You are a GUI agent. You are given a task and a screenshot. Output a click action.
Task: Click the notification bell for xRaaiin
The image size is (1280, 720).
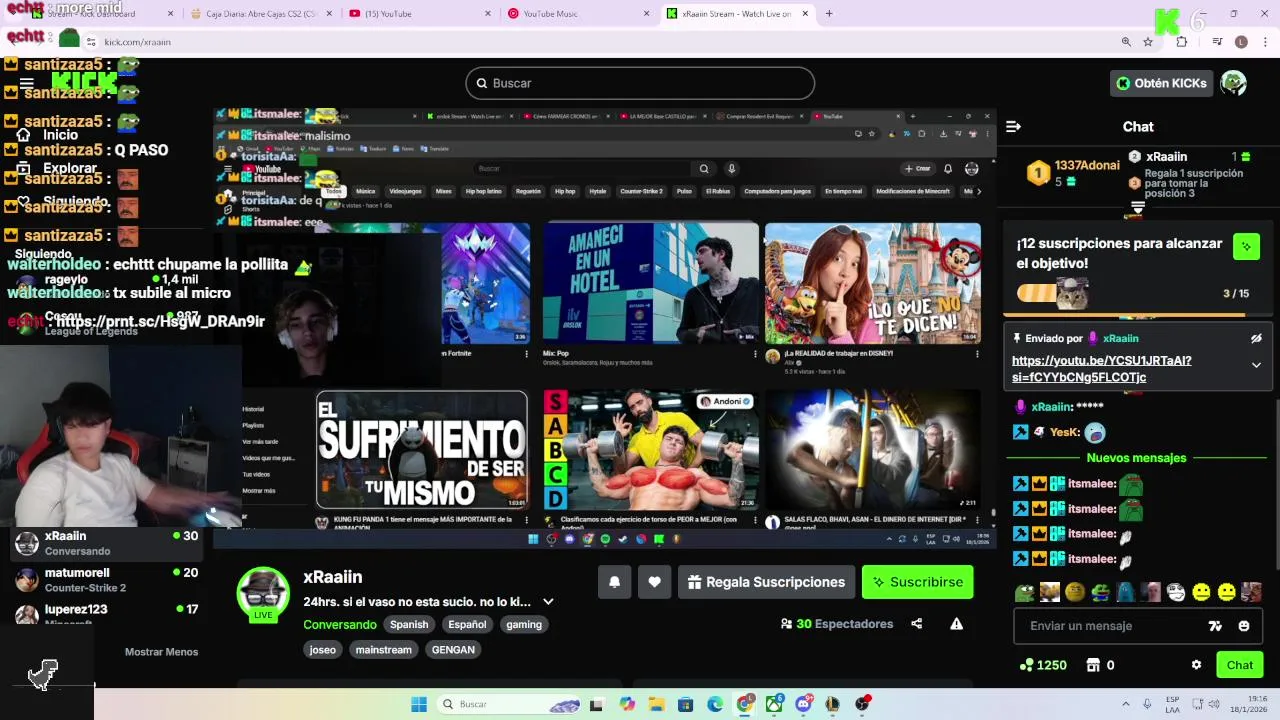coord(615,582)
